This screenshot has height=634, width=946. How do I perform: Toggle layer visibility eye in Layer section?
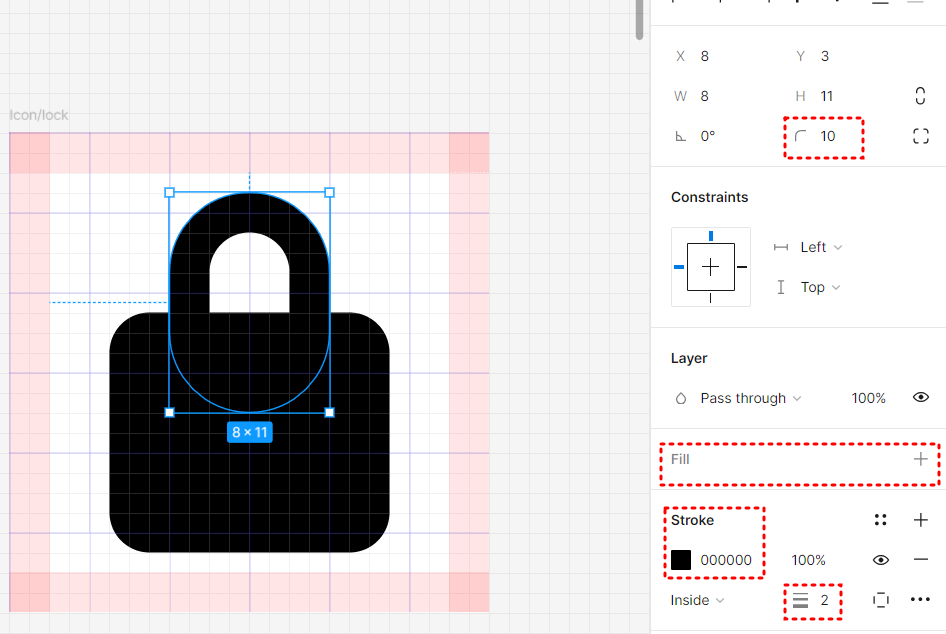click(x=920, y=397)
